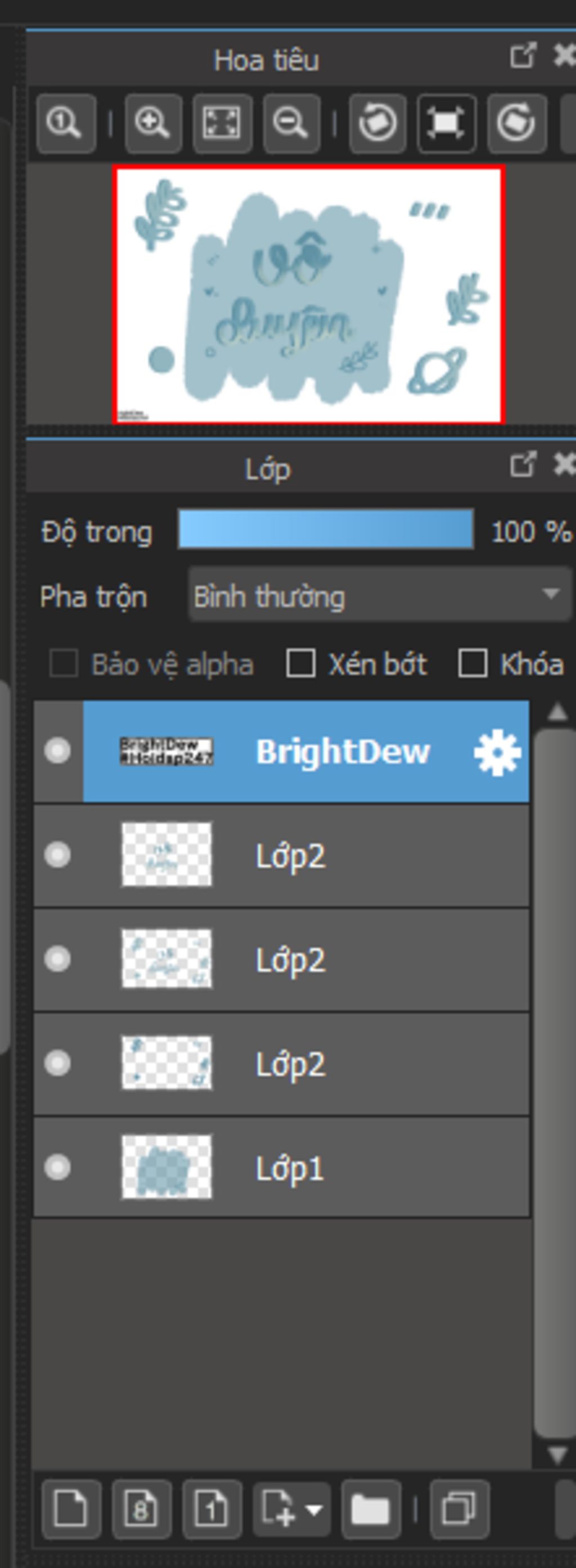Viewport: 576px width, 1568px height.
Task: Add a new 8-bit layer
Action: click(x=141, y=1510)
